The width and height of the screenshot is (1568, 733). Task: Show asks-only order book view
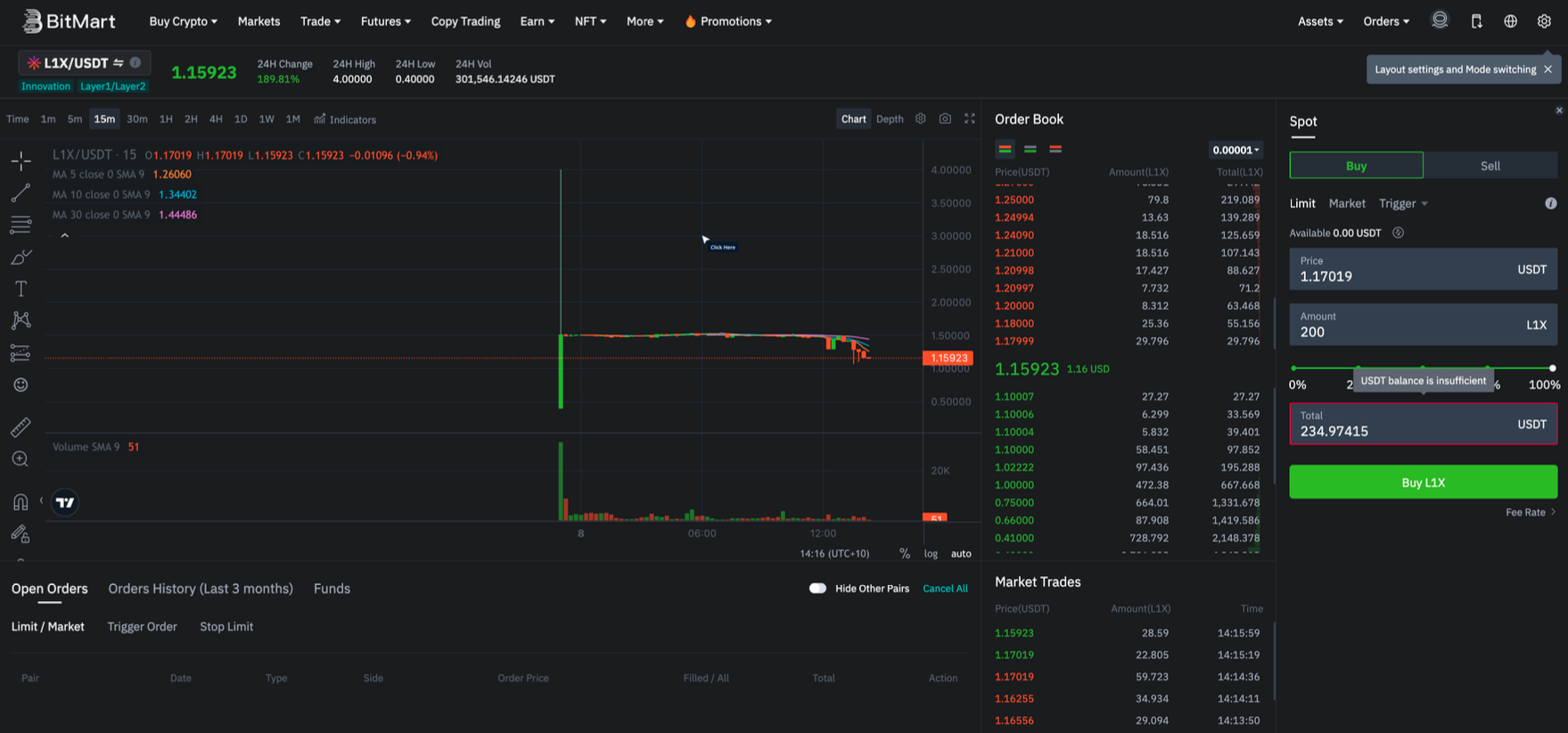pyautogui.click(x=1055, y=149)
